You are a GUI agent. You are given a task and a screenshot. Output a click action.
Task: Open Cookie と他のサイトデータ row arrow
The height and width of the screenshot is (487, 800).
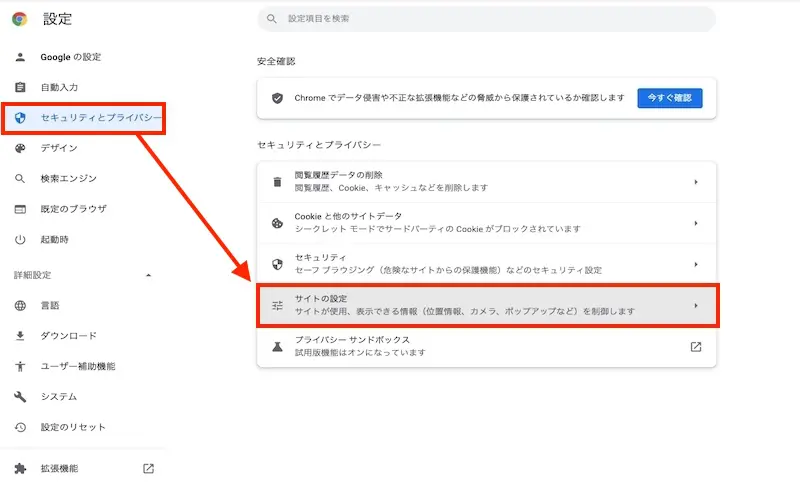coord(696,223)
